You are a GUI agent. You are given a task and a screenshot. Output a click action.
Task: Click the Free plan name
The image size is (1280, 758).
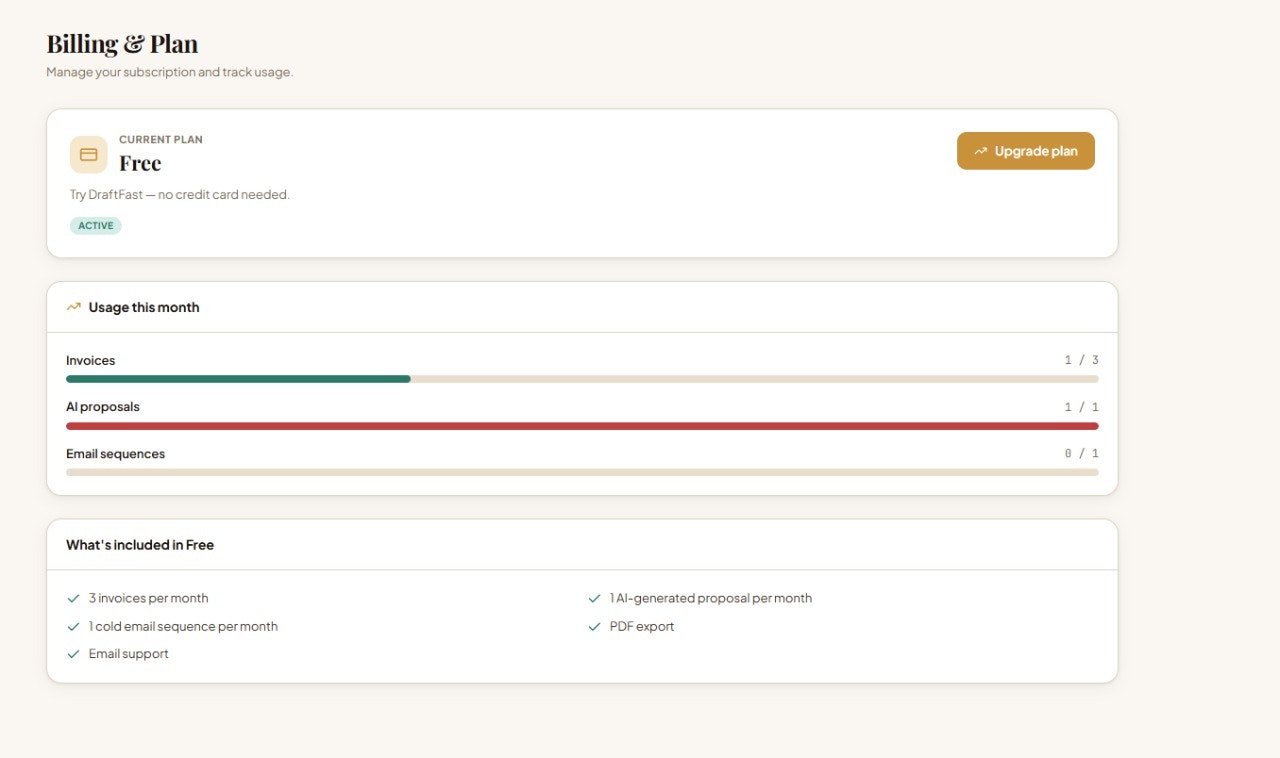point(140,163)
